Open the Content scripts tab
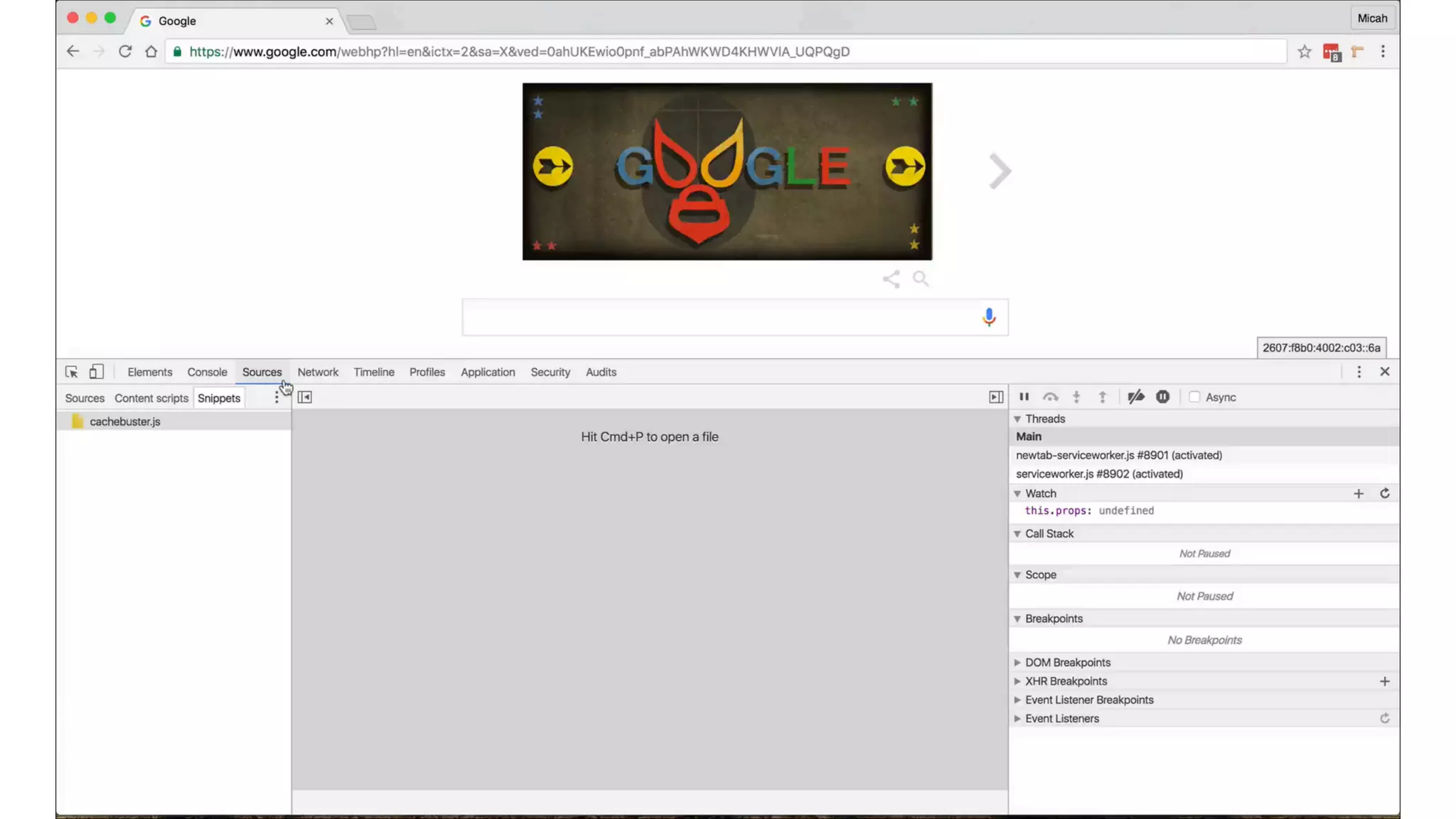Viewport: 1456px width, 819px height. [x=151, y=398]
